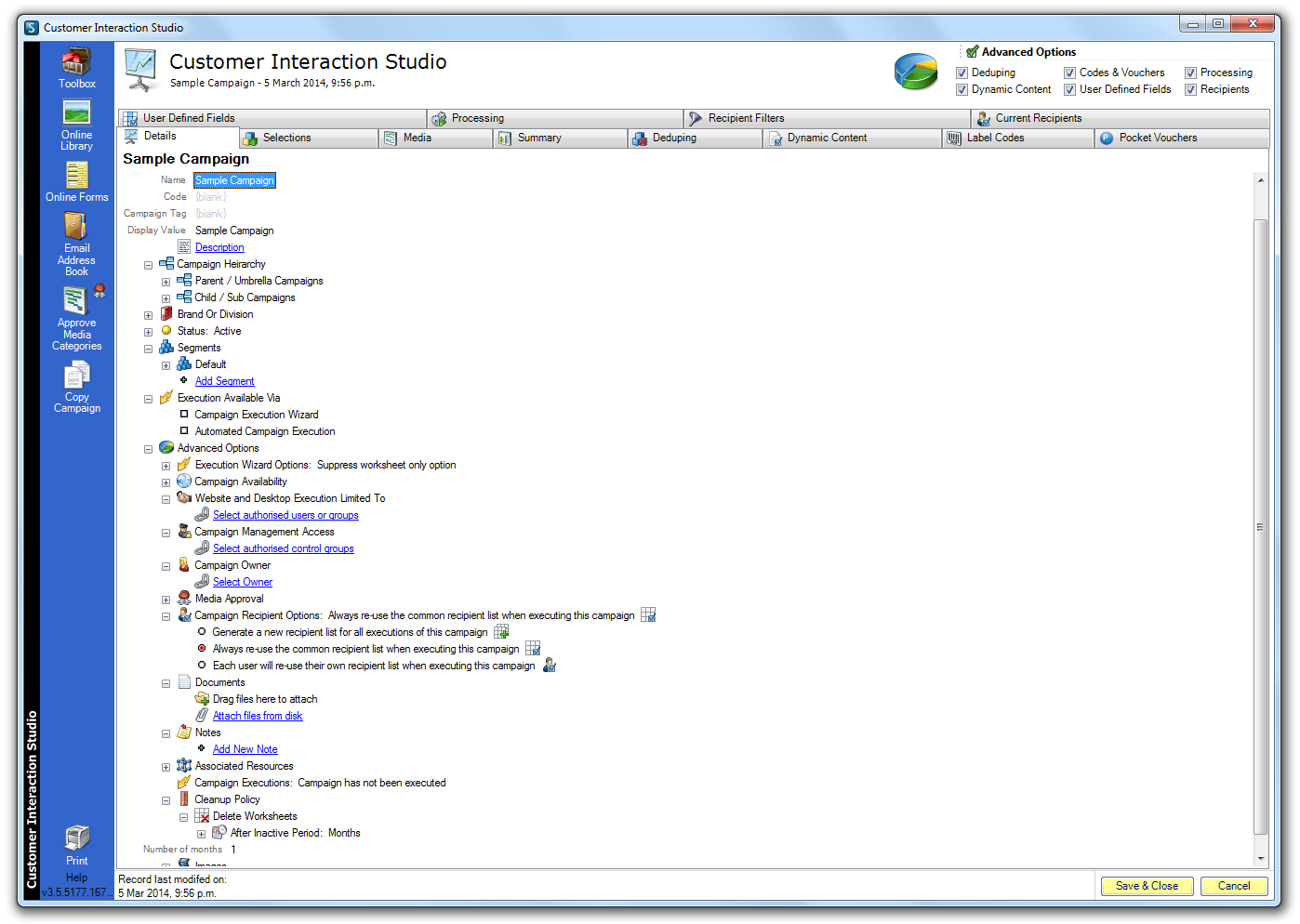Toggle the User Defined Fields checkbox
This screenshot has height=924, width=1300.
tap(1070, 90)
